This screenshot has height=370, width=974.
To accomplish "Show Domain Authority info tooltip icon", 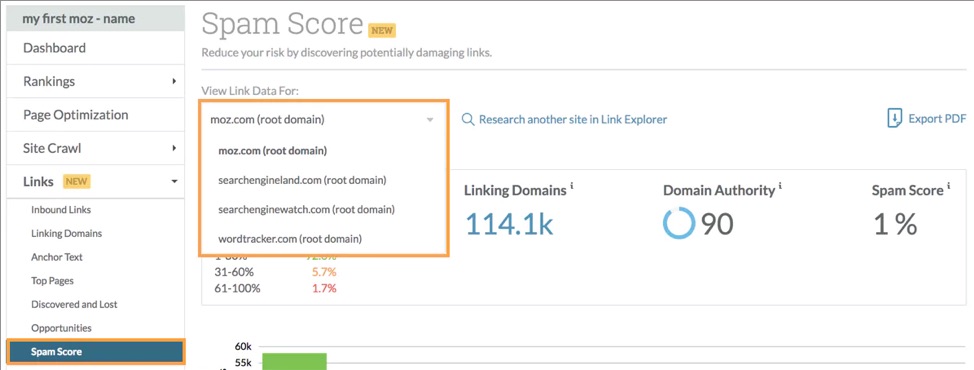I will 780,185.
